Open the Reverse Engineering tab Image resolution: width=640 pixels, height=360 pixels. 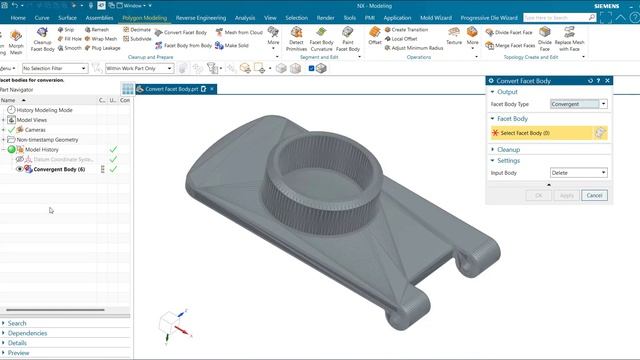point(201,18)
